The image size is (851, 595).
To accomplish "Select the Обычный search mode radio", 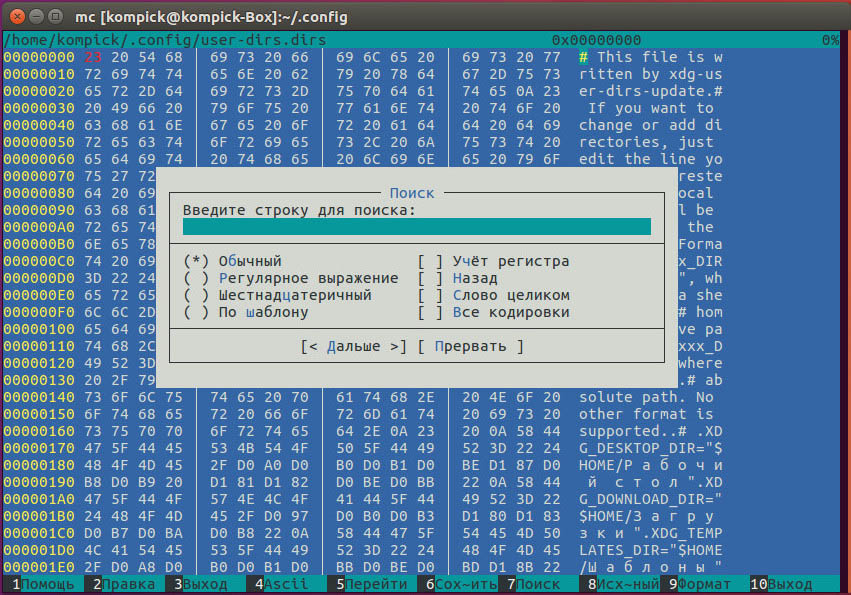I will coord(232,261).
